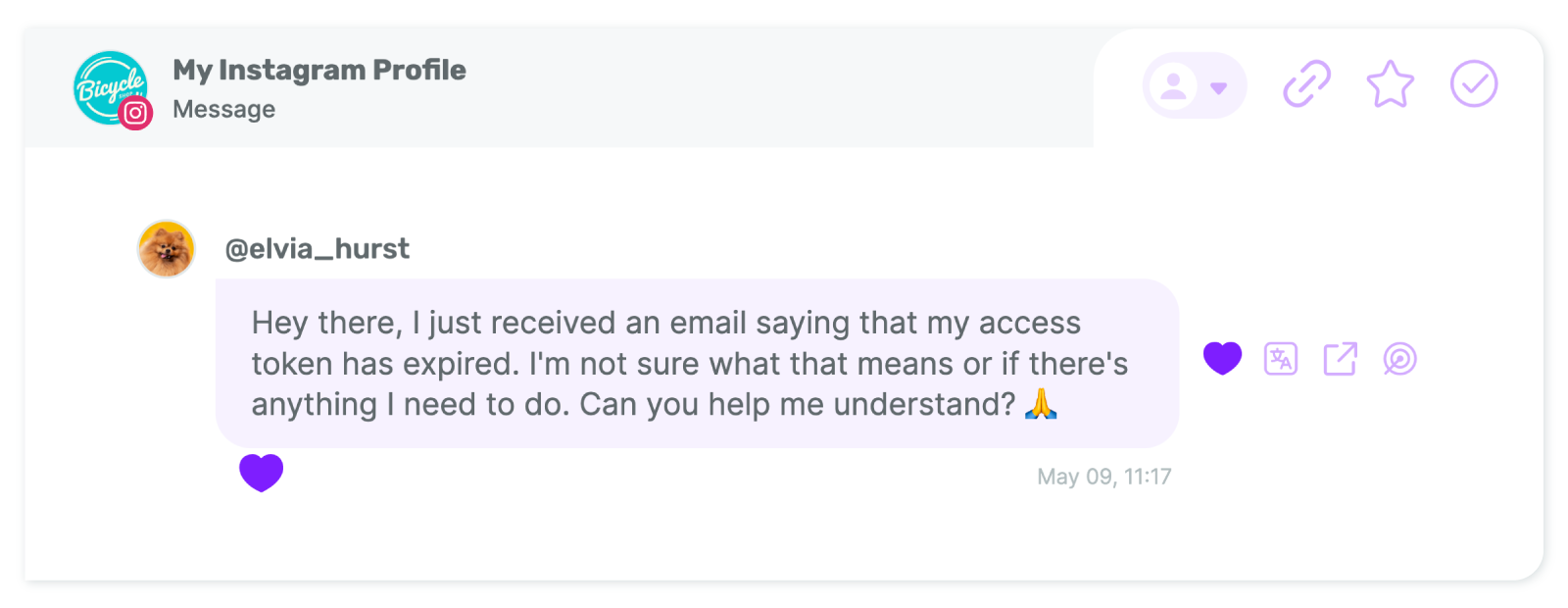Open elvia_hurst's profile picture
This screenshot has height=608, width=1568.
pyautogui.click(x=167, y=249)
